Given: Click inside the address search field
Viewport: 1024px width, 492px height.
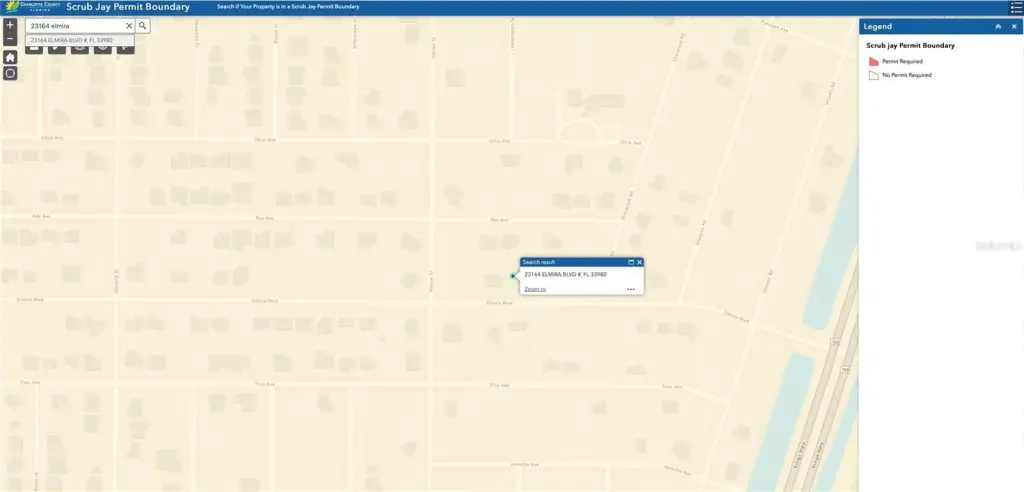Looking at the screenshot, I should click(75, 25).
